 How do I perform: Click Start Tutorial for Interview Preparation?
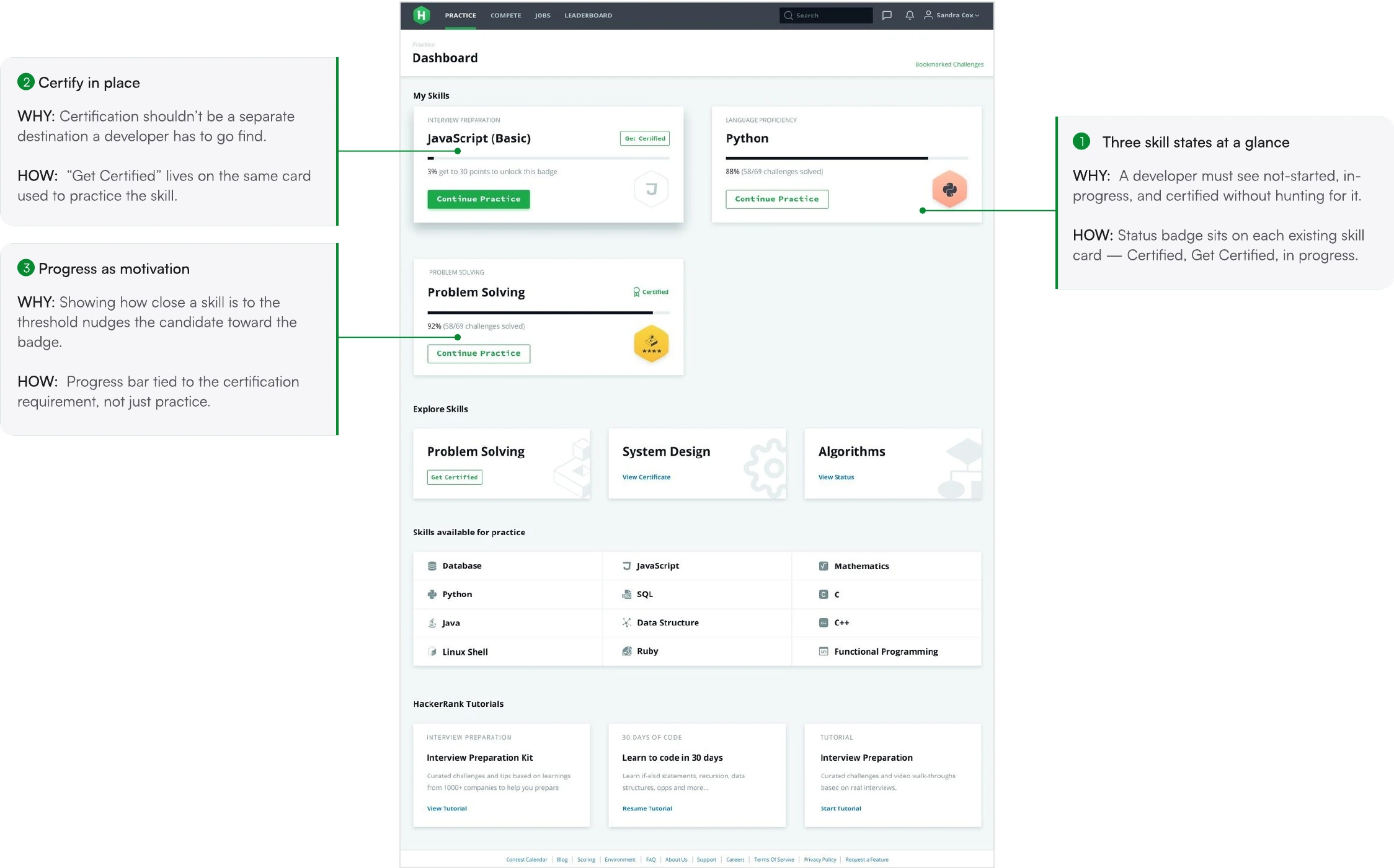pos(841,808)
